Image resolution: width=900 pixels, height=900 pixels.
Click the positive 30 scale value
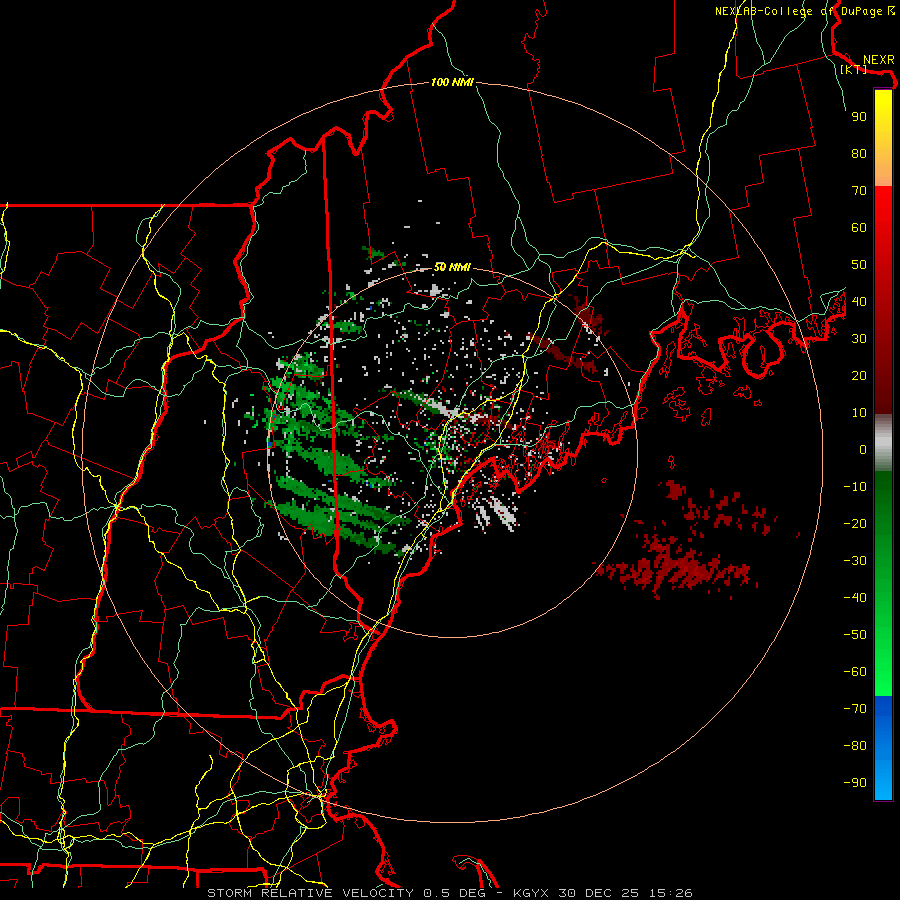pyautogui.click(x=859, y=339)
